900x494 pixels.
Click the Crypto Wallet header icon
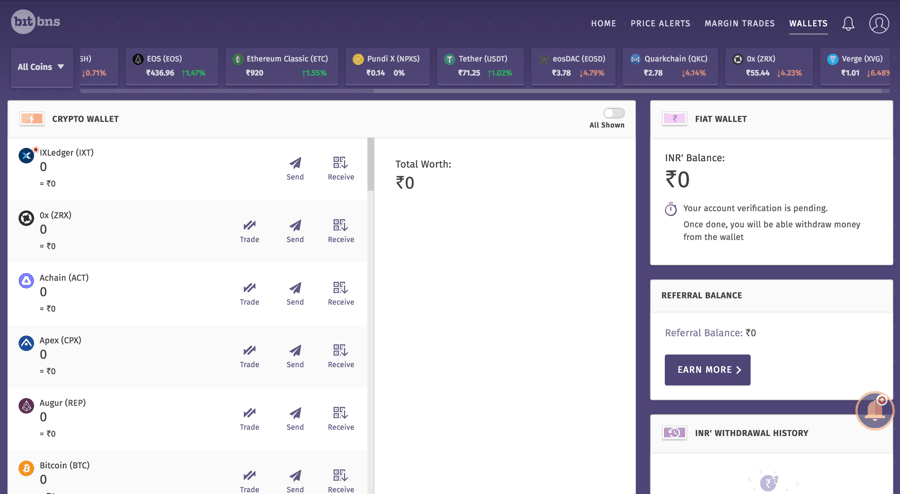pos(32,119)
